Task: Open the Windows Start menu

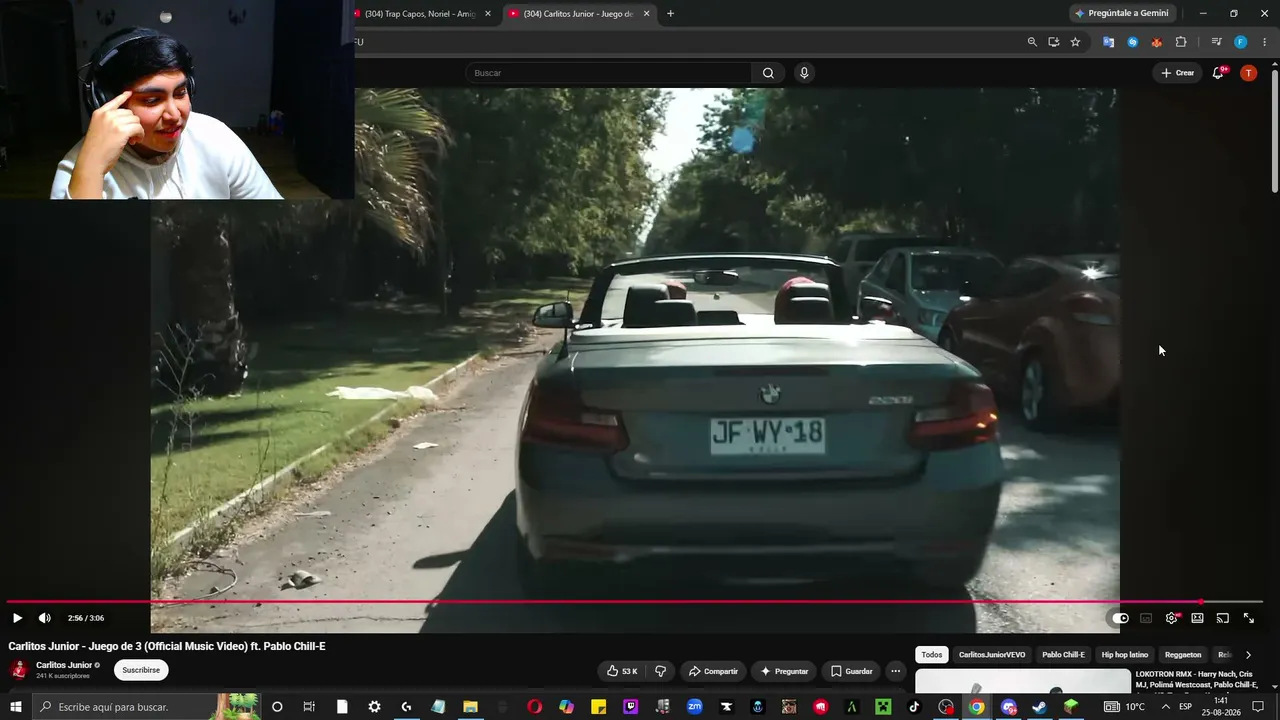Action: [15, 707]
